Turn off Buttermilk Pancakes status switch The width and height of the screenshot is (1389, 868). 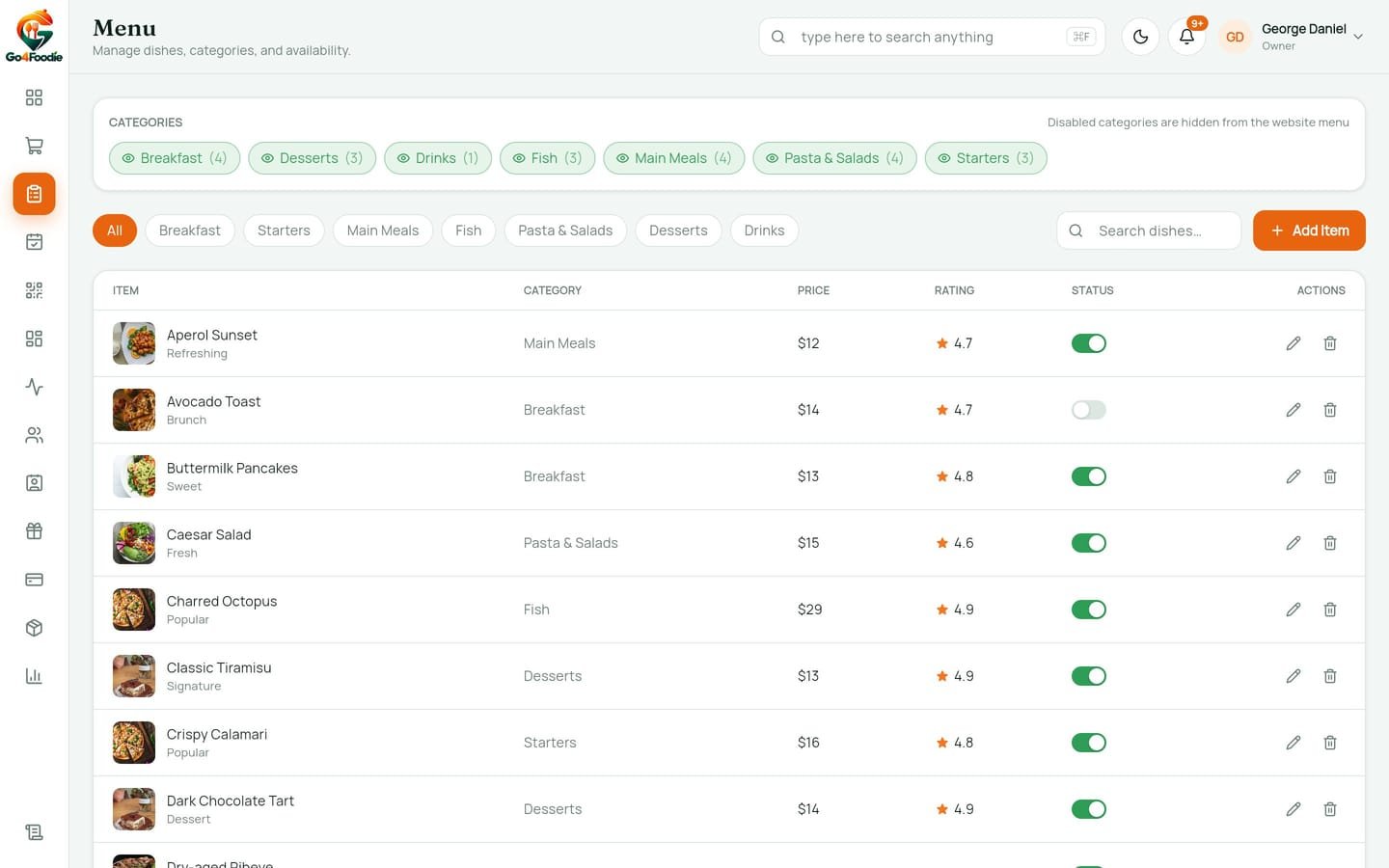tap(1089, 476)
